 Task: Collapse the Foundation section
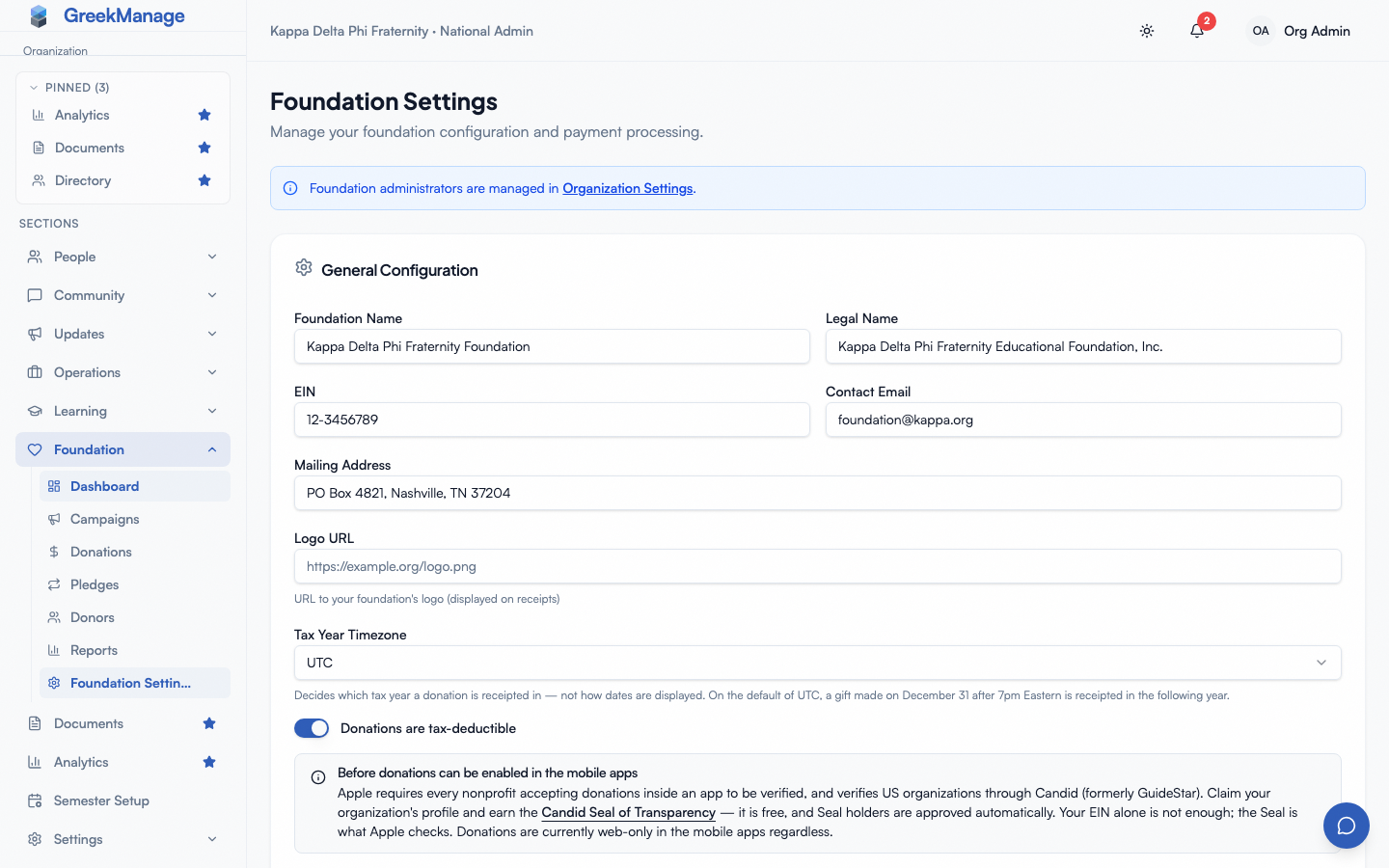123,449
